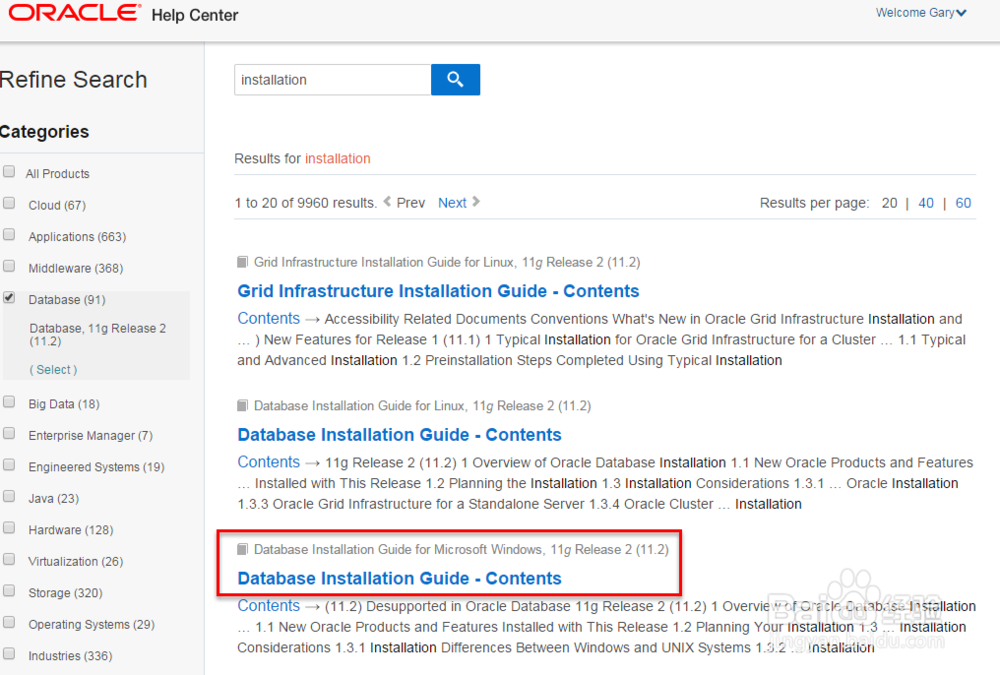Viewport: 1000px width, 675px height.
Task: Uncheck the Database (91) checkbox
Action: pos(9,297)
